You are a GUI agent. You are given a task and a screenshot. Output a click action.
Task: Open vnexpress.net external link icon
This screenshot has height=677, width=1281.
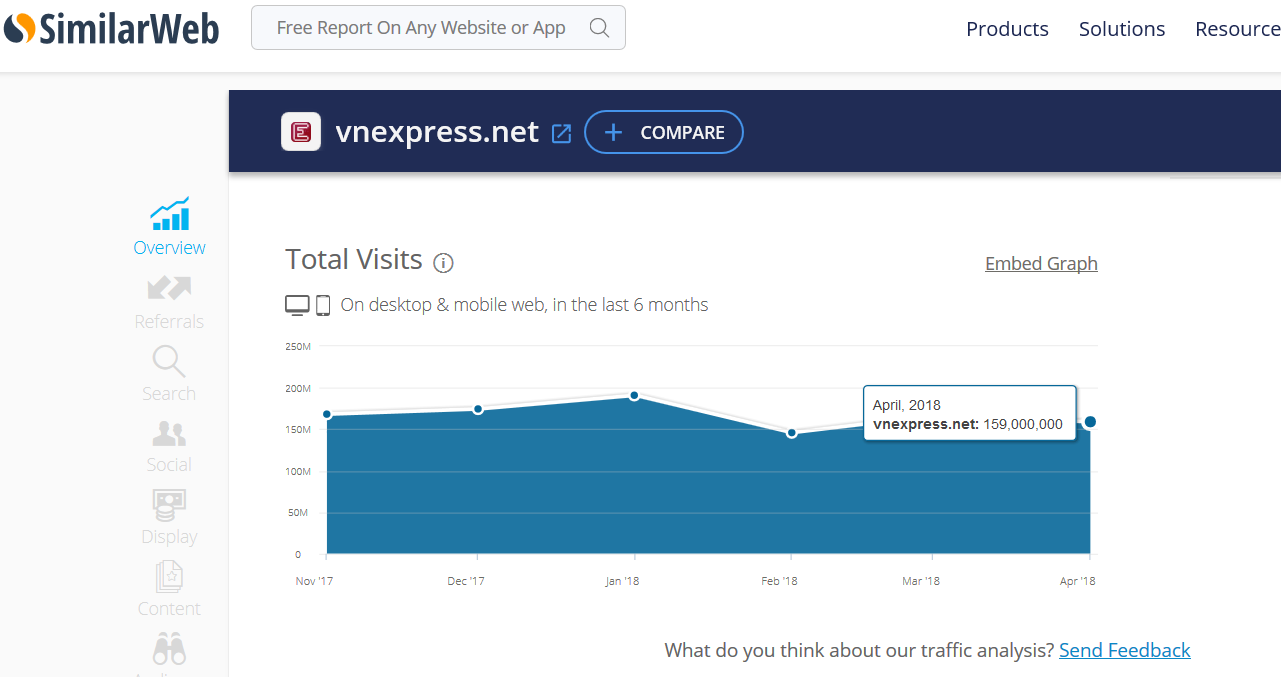562,133
